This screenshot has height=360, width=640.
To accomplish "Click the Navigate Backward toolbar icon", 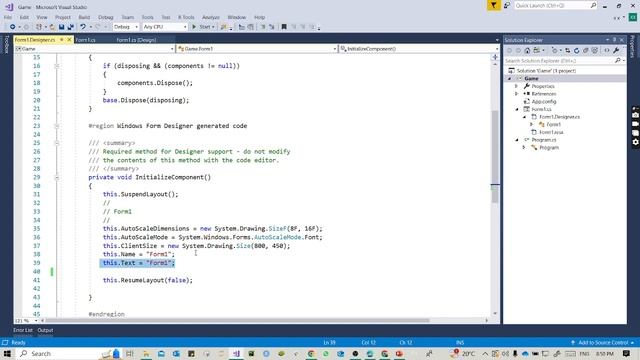I will [13, 27].
